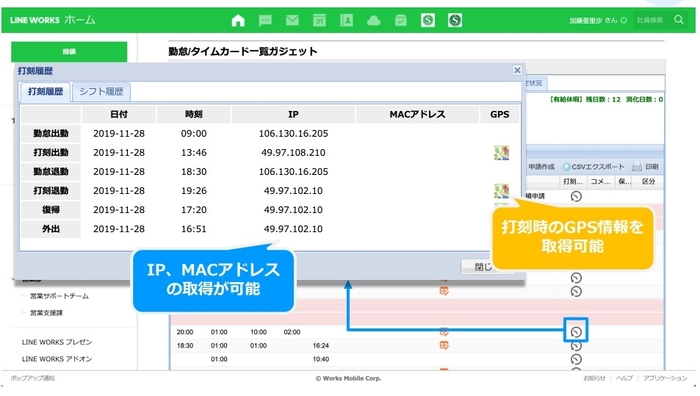Open the Contacts address book icon

pyautogui.click(x=346, y=20)
